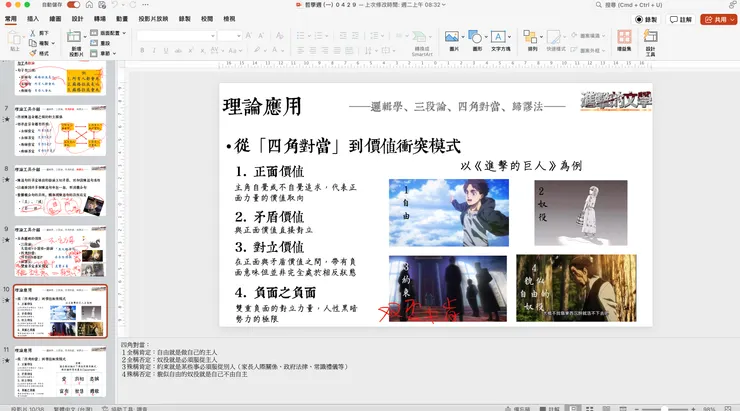Select slide 9 thumbnail
Image resolution: width=740 pixels, height=411 pixels.
[60, 251]
